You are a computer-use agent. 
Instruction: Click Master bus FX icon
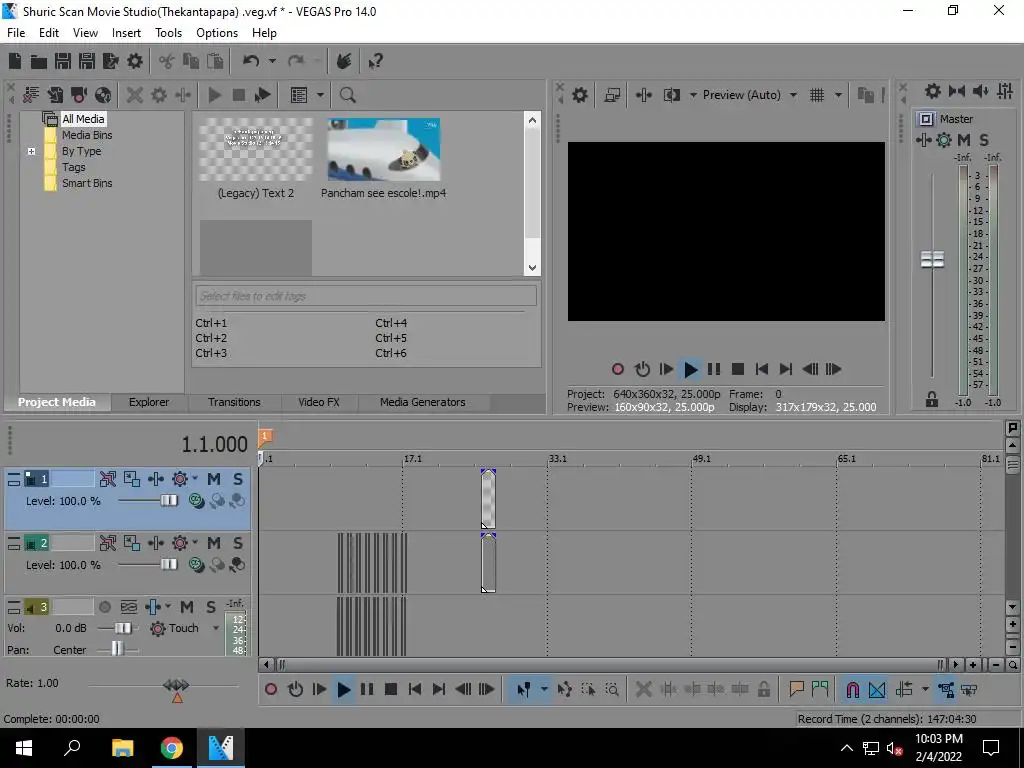coord(944,140)
